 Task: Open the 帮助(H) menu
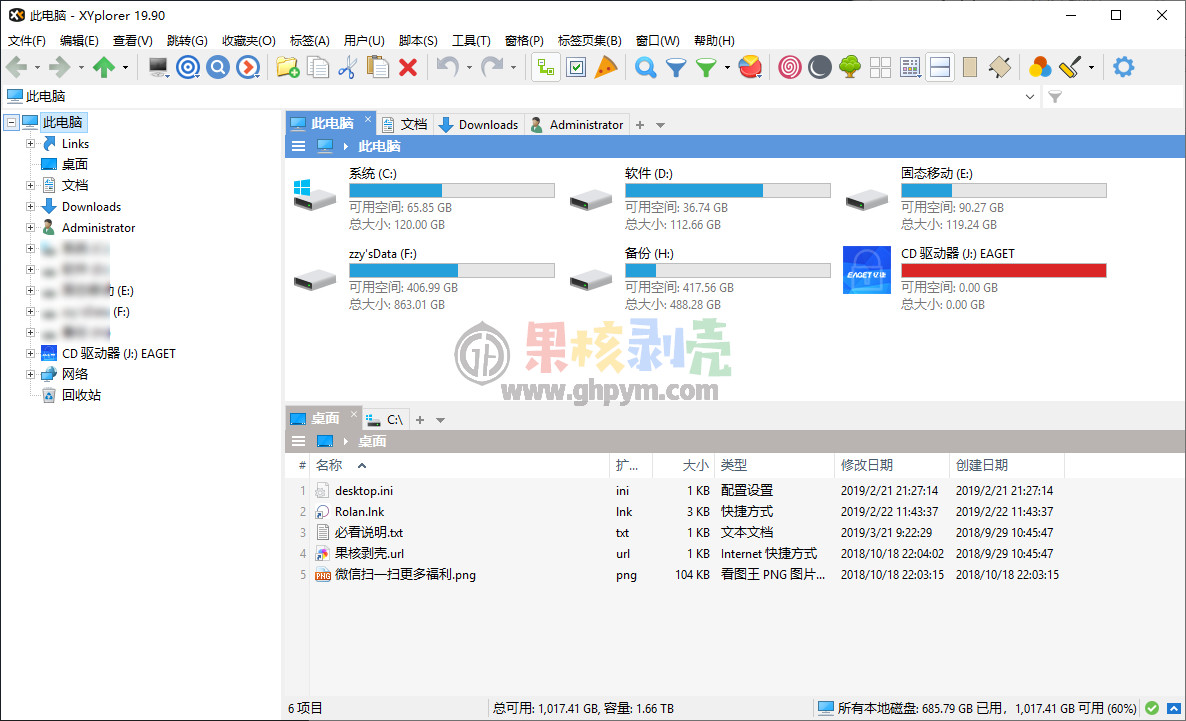[x=714, y=41]
